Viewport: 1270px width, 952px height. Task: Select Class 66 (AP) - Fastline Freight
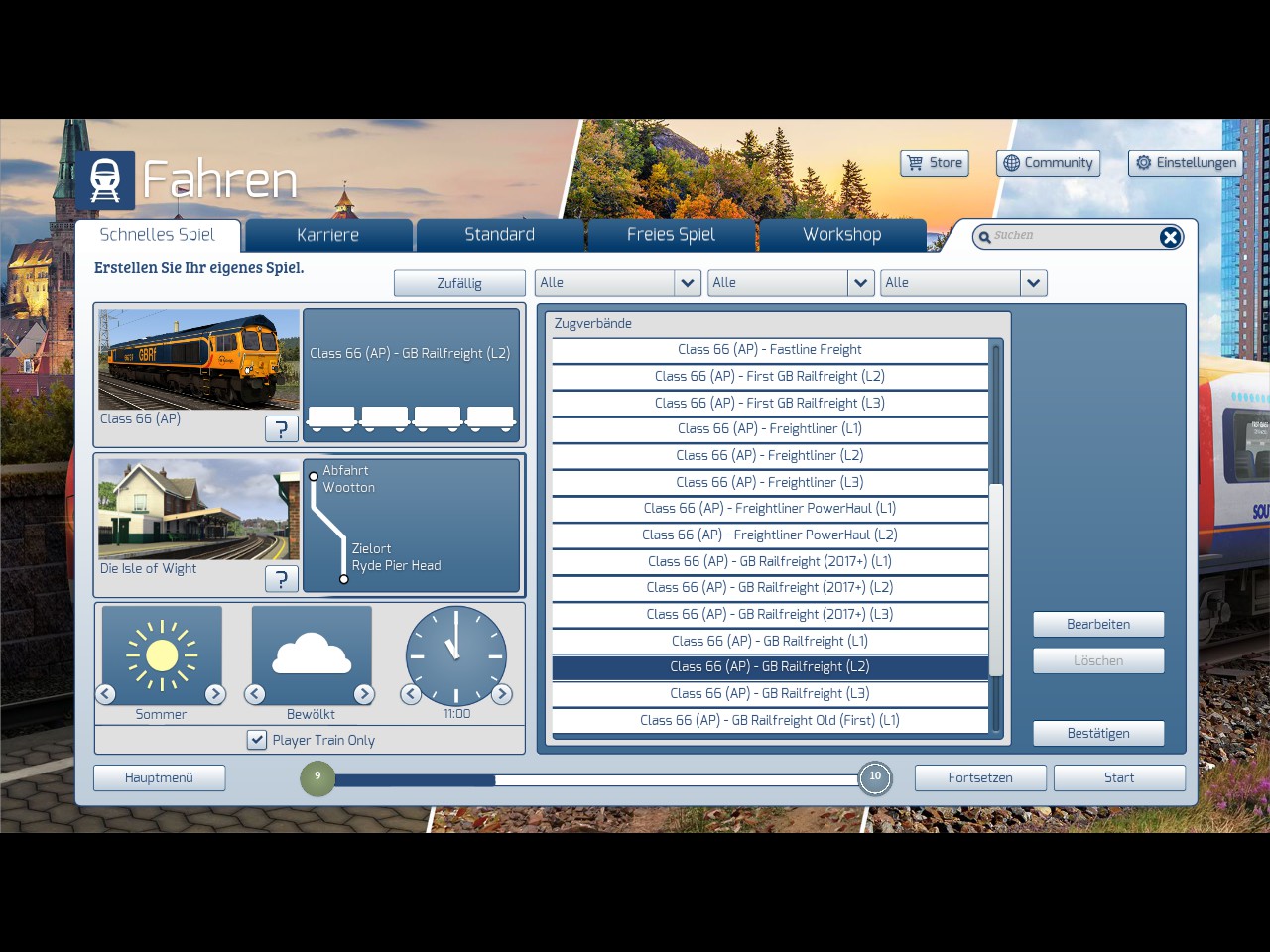click(770, 350)
